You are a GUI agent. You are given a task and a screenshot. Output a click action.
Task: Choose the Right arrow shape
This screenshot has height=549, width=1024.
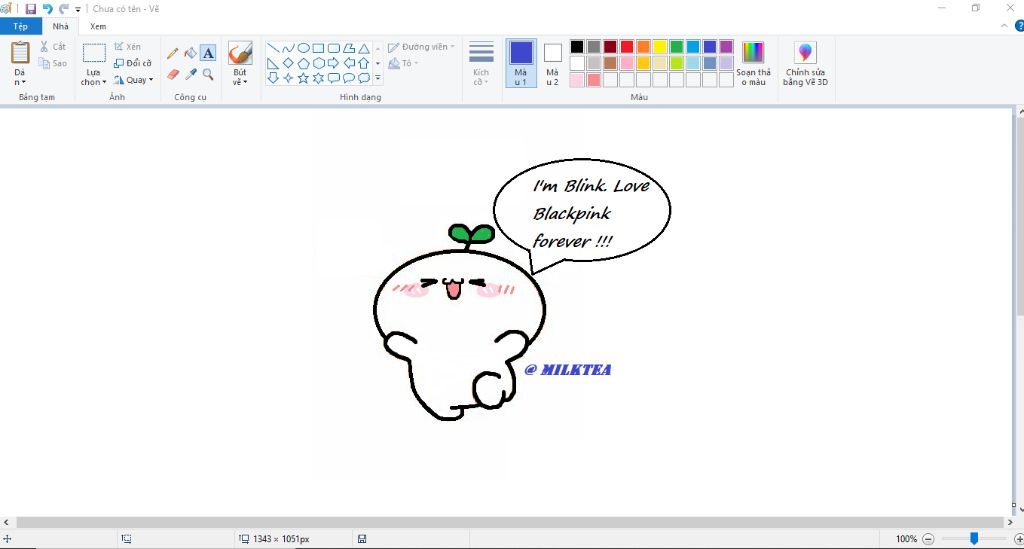pyautogui.click(x=333, y=63)
